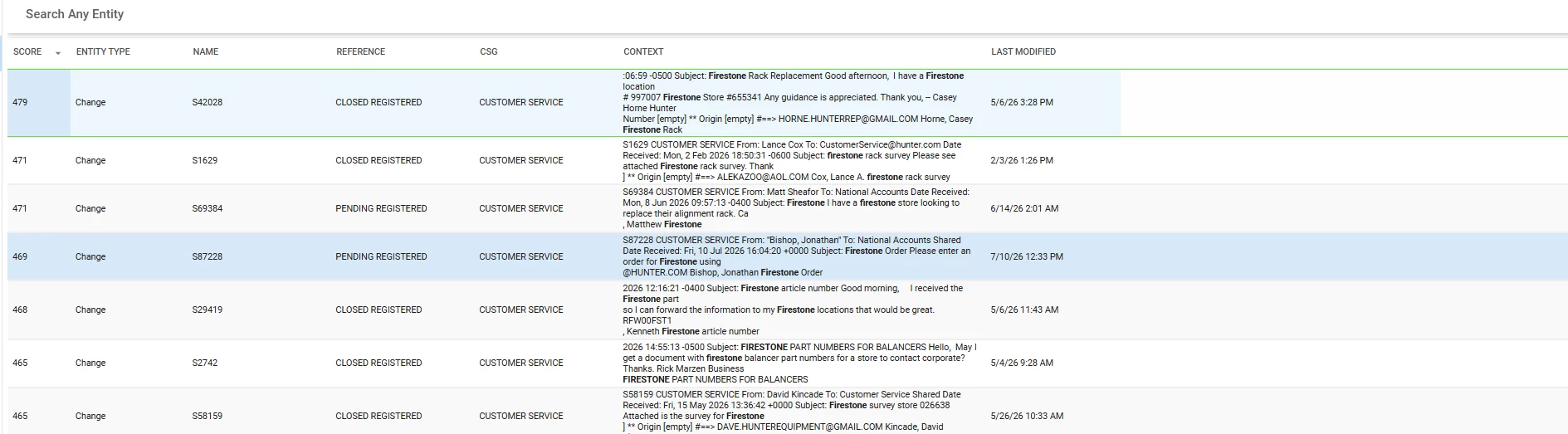Open record named S2742

[205, 363]
